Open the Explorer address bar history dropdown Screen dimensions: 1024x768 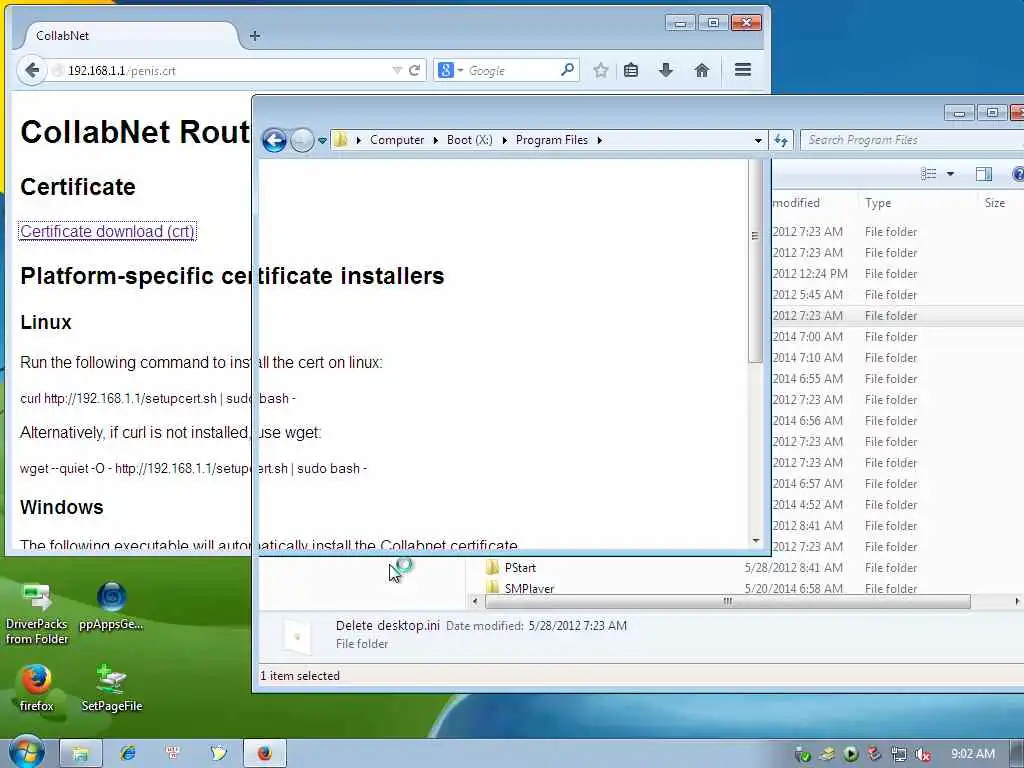758,140
